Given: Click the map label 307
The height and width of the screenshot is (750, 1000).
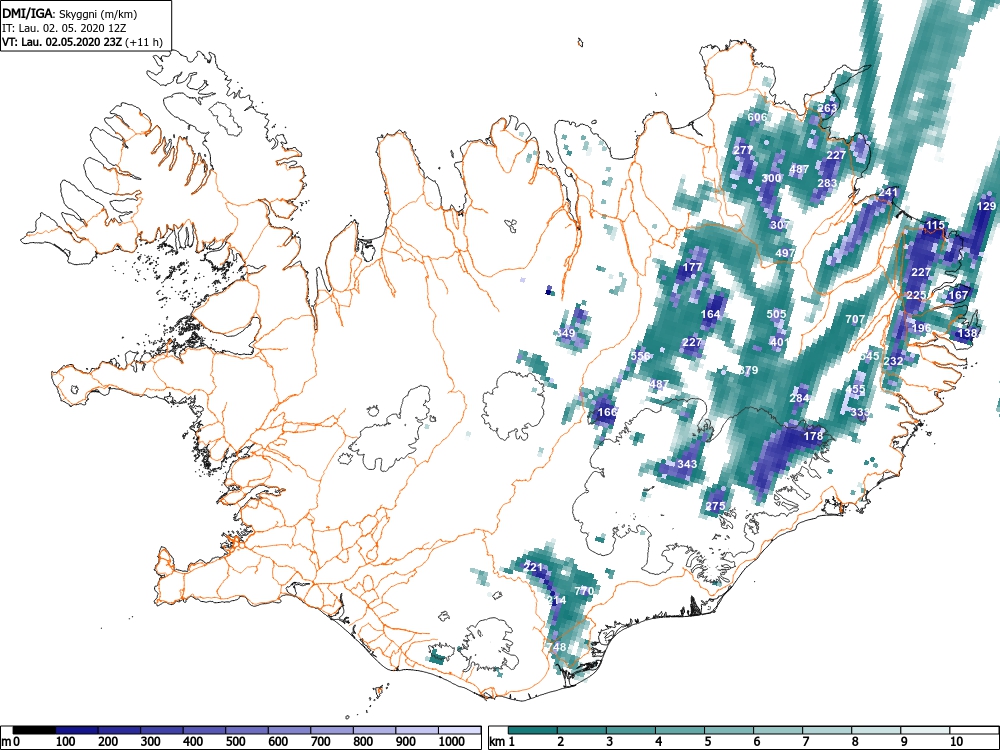Looking at the screenshot, I should tap(779, 224).
